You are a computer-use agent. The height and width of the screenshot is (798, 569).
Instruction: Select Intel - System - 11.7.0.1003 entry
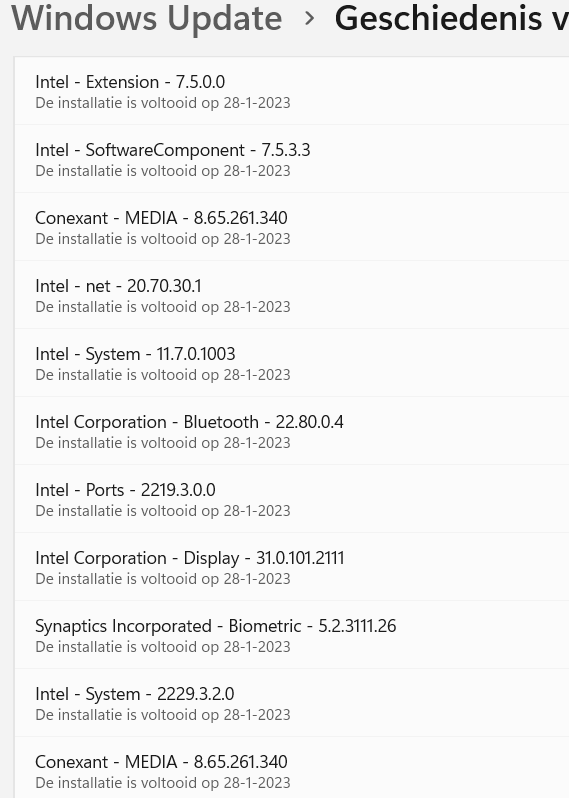click(292, 363)
